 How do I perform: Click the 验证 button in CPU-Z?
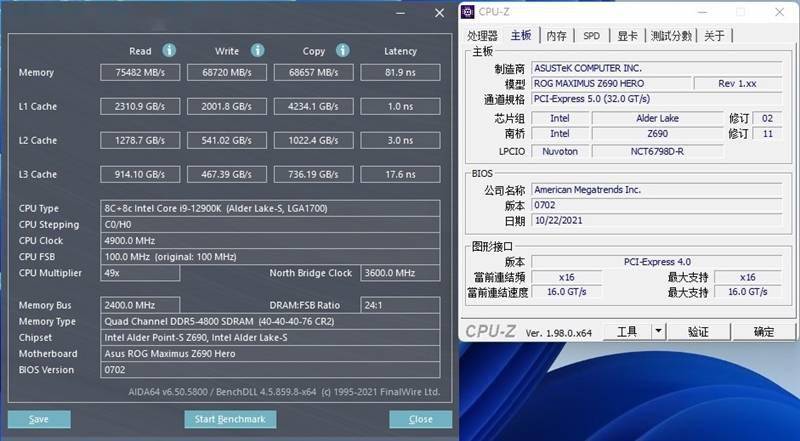coord(699,331)
